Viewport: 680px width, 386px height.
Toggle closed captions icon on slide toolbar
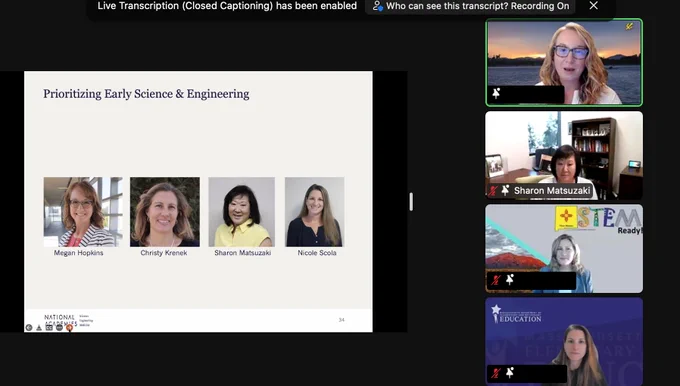pos(49,327)
